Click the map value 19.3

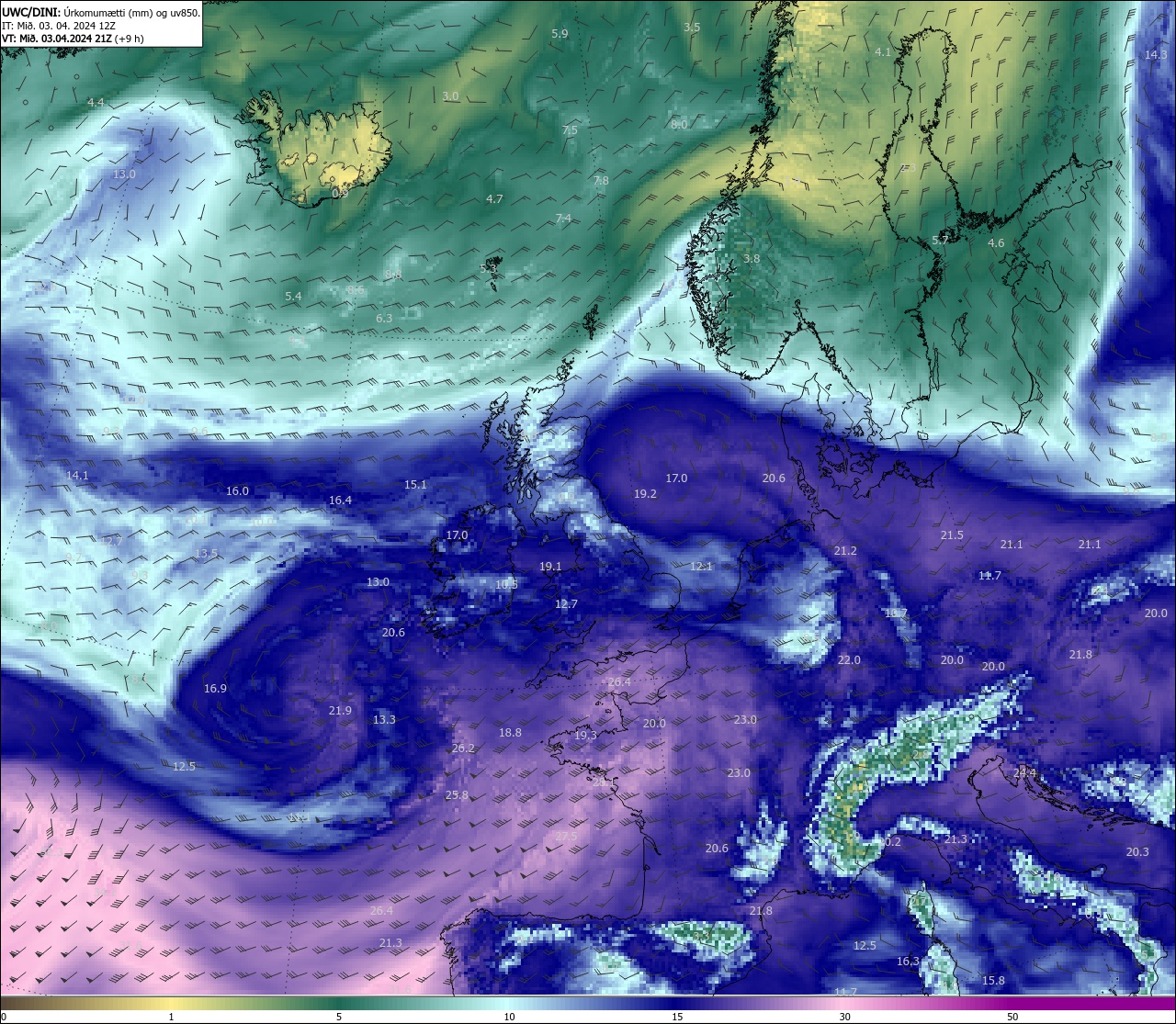[x=585, y=736]
